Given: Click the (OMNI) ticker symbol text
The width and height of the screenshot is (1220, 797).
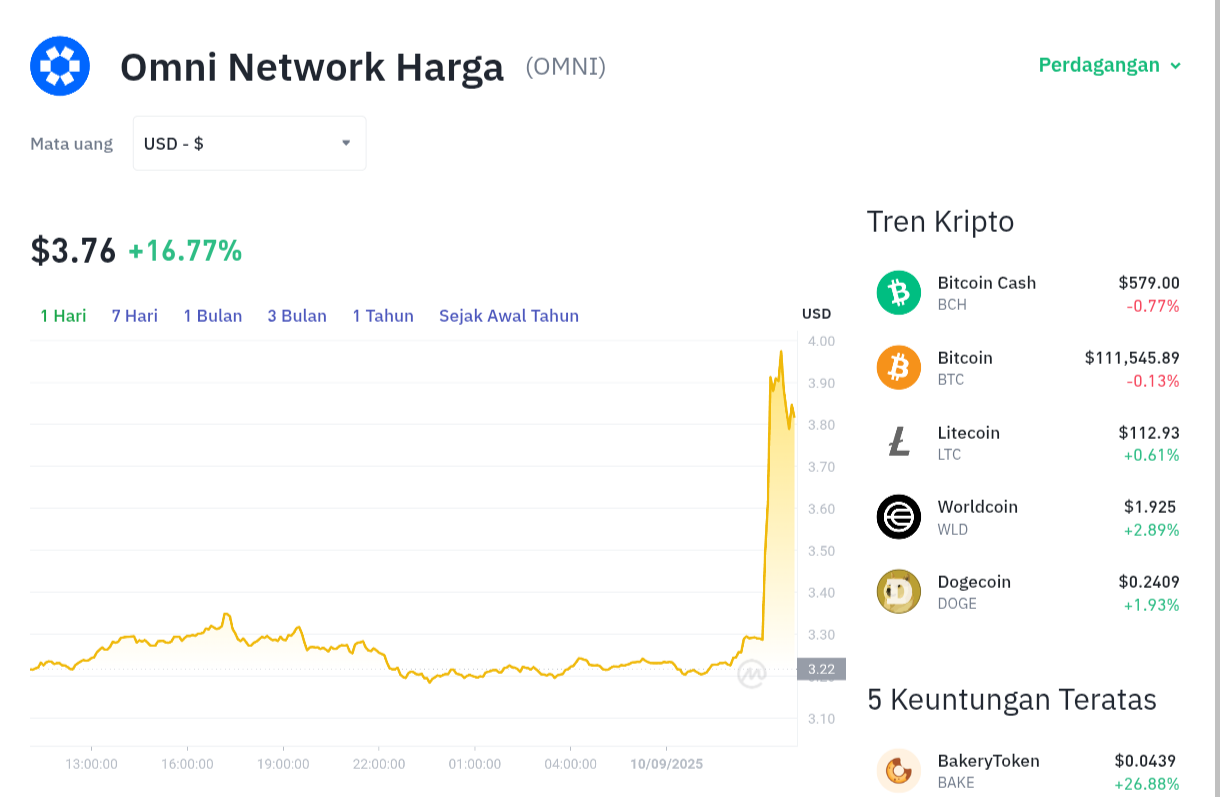Looking at the screenshot, I should click(x=566, y=67).
